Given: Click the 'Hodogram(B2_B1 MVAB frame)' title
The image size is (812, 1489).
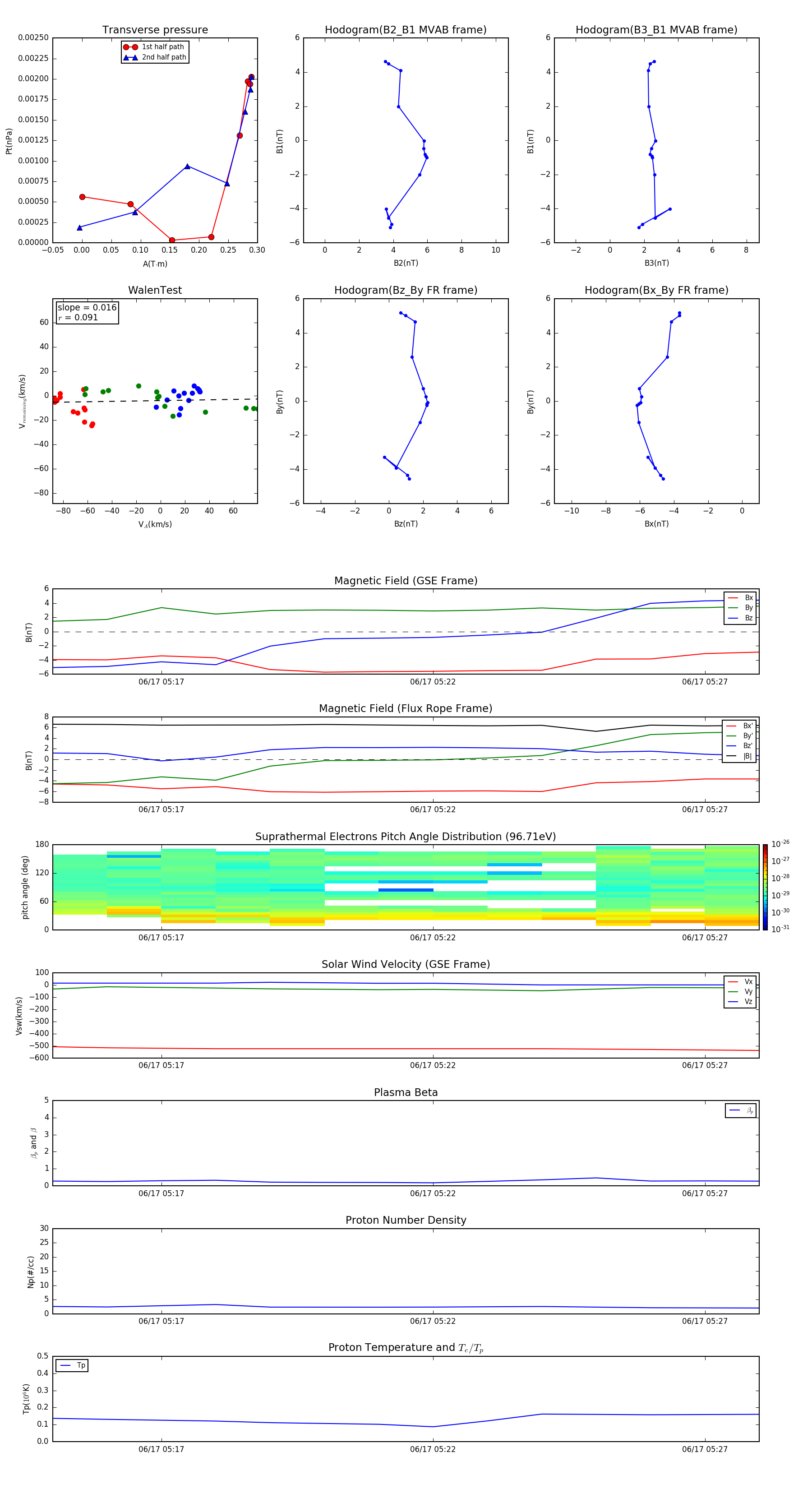Looking at the screenshot, I should coord(406,30).
